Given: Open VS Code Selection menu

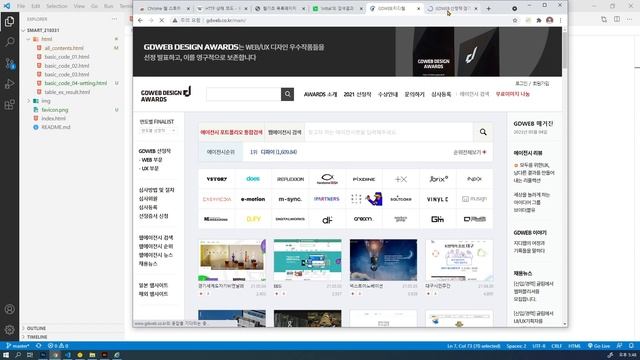Looking at the screenshot, I should pos(56,6).
